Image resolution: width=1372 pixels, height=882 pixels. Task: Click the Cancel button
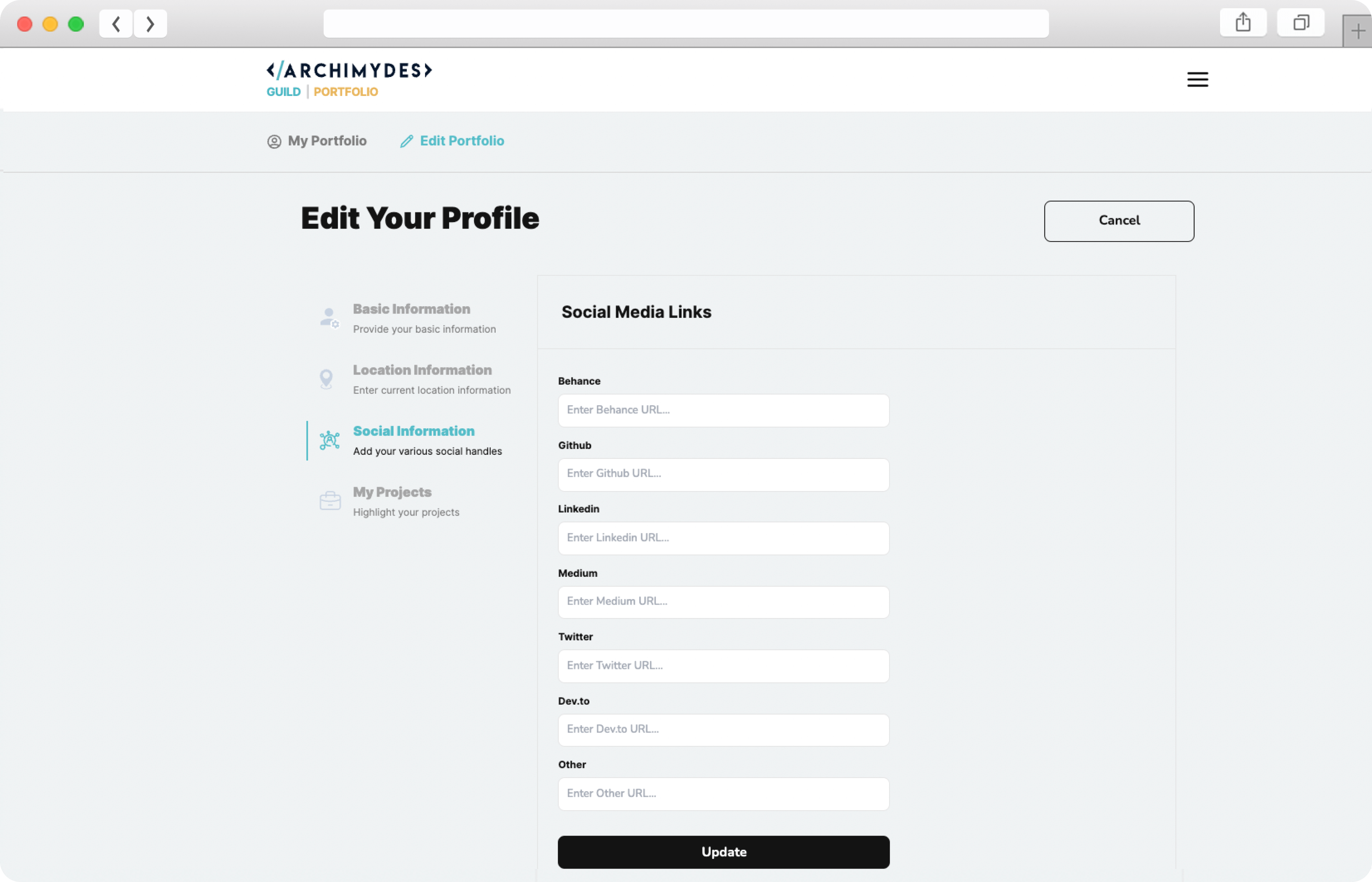[1119, 220]
